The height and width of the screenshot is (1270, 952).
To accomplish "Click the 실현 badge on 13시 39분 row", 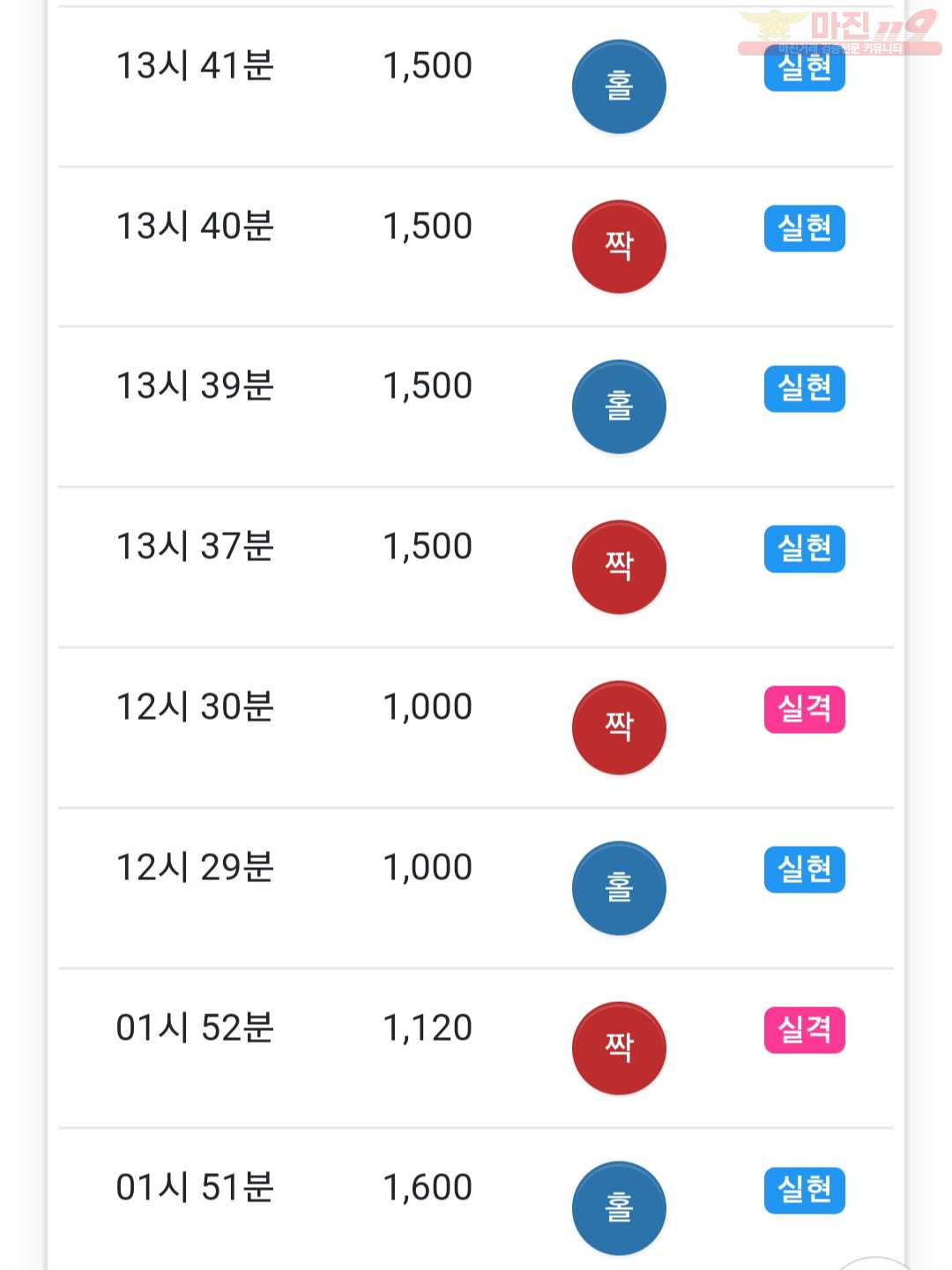I will click(804, 389).
